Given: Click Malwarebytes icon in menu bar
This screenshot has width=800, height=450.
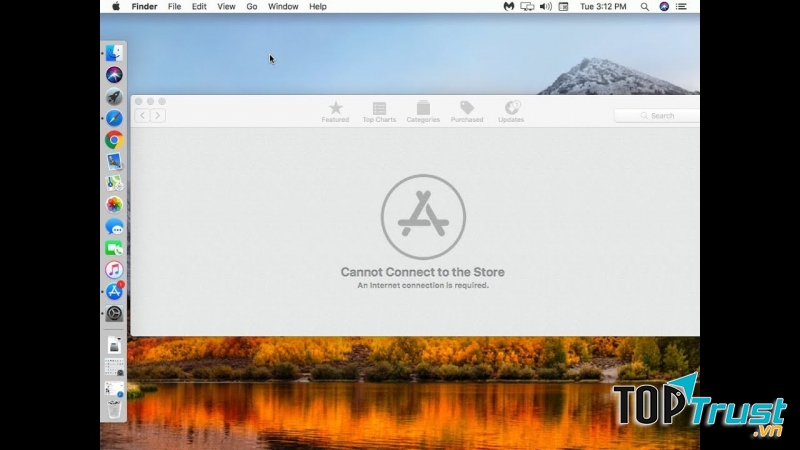Looking at the screenshot, I should click(x=509, y=7).
